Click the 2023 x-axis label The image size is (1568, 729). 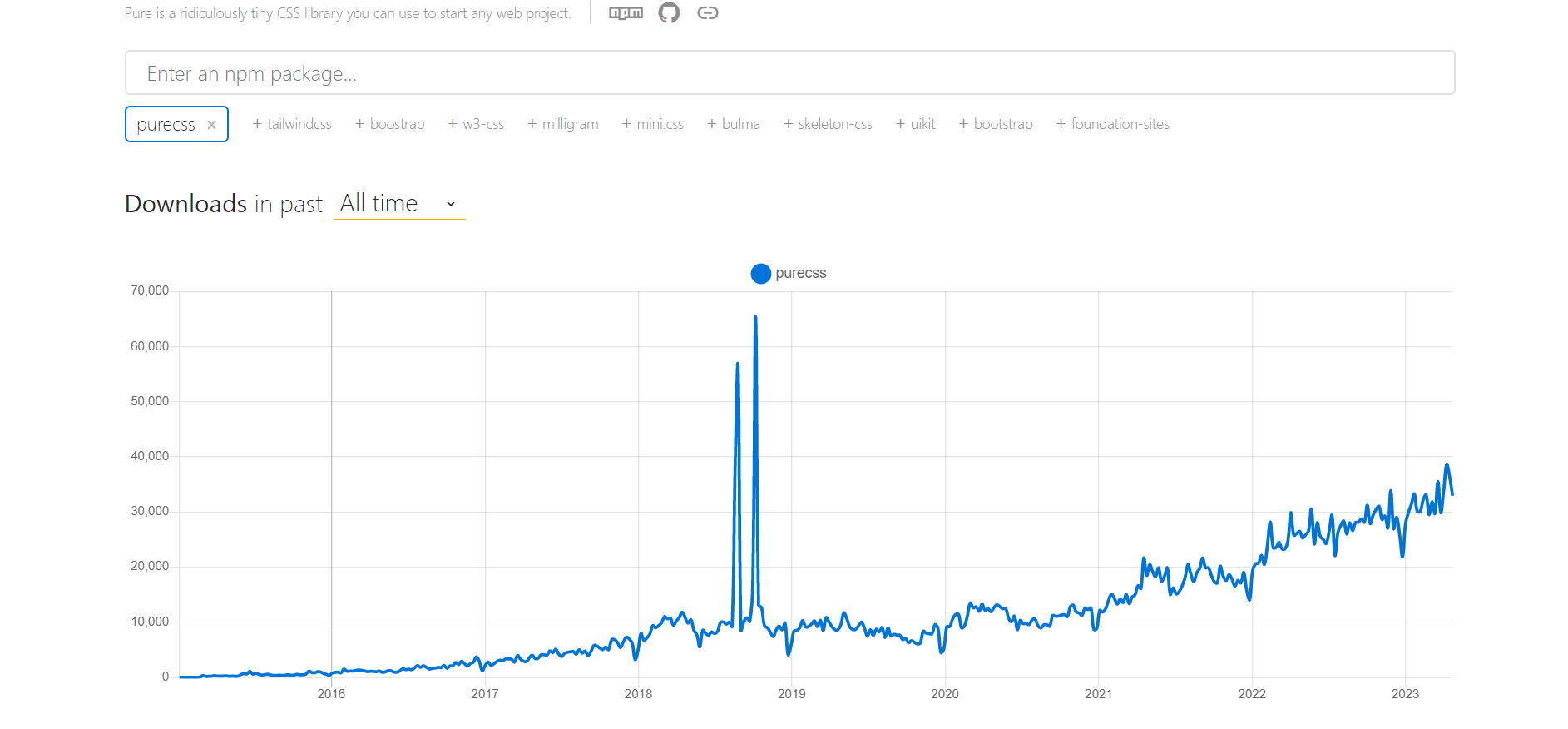[1405, 694]
